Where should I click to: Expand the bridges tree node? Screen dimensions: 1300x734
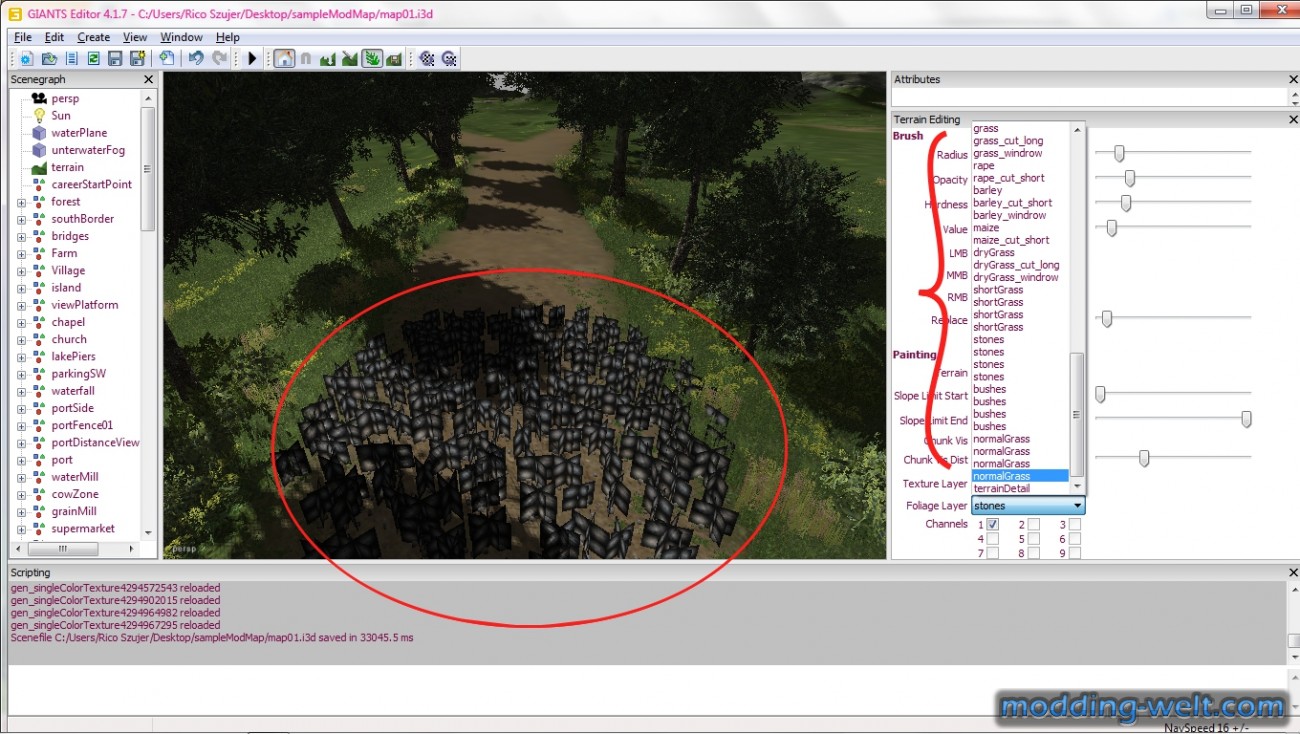[22, 236]
